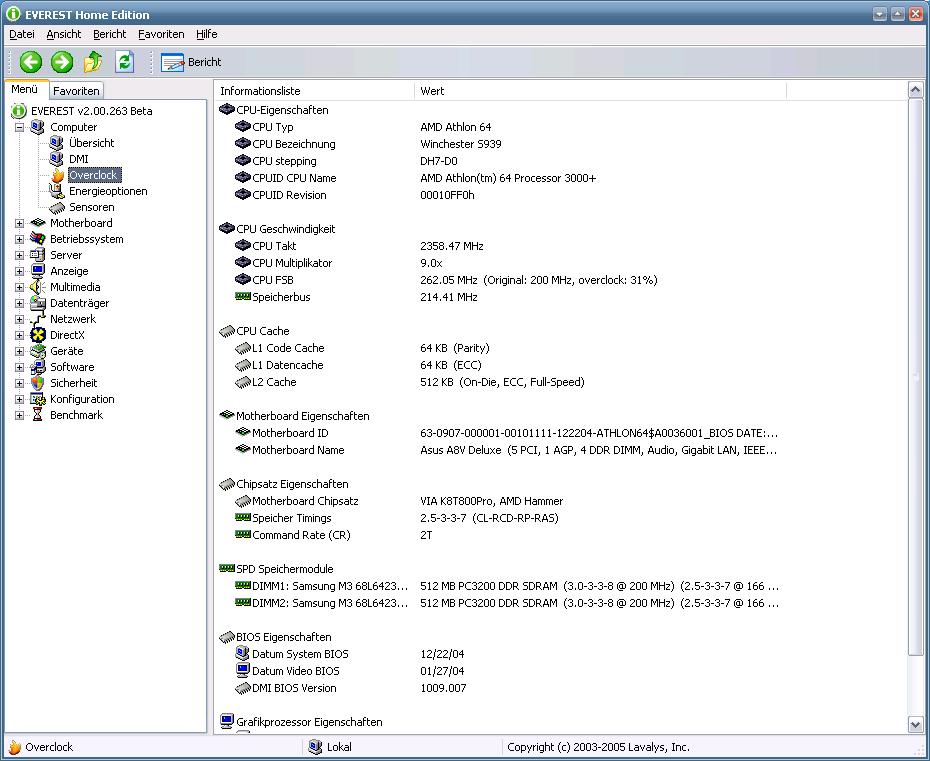Expand the Server tree node
930x761 pixels.
20,255
